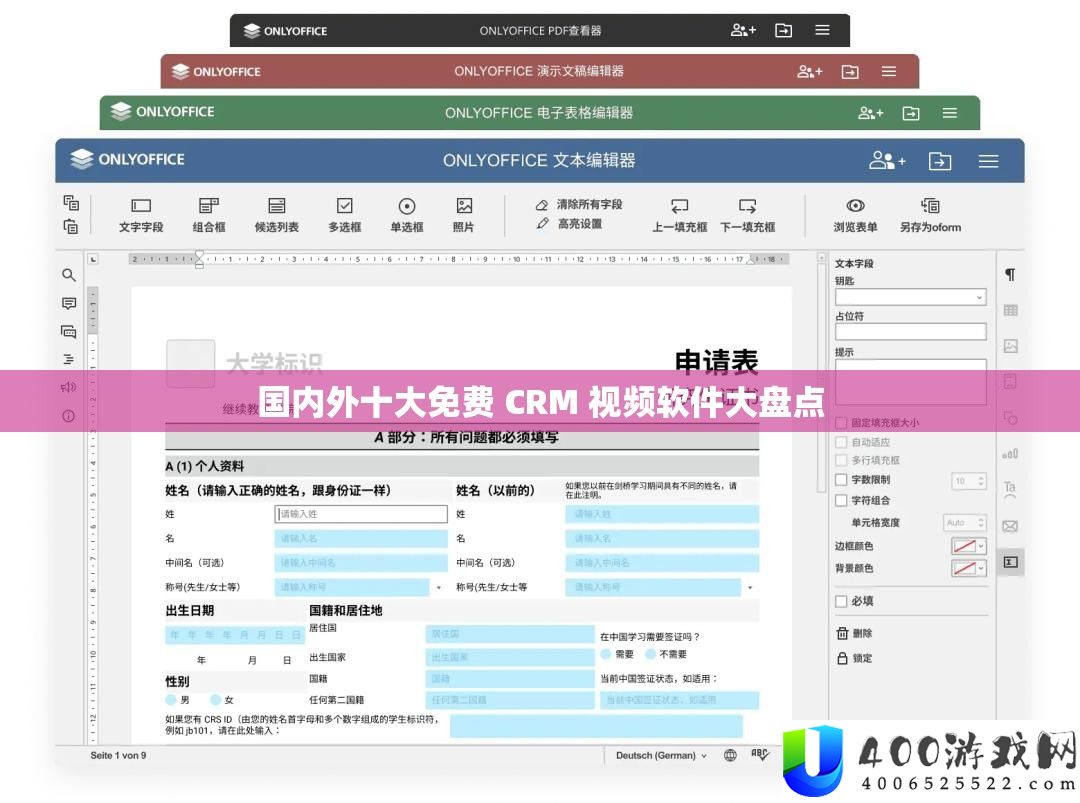
Task: Click the paste icon in toolbar
Action: (71, 226)
